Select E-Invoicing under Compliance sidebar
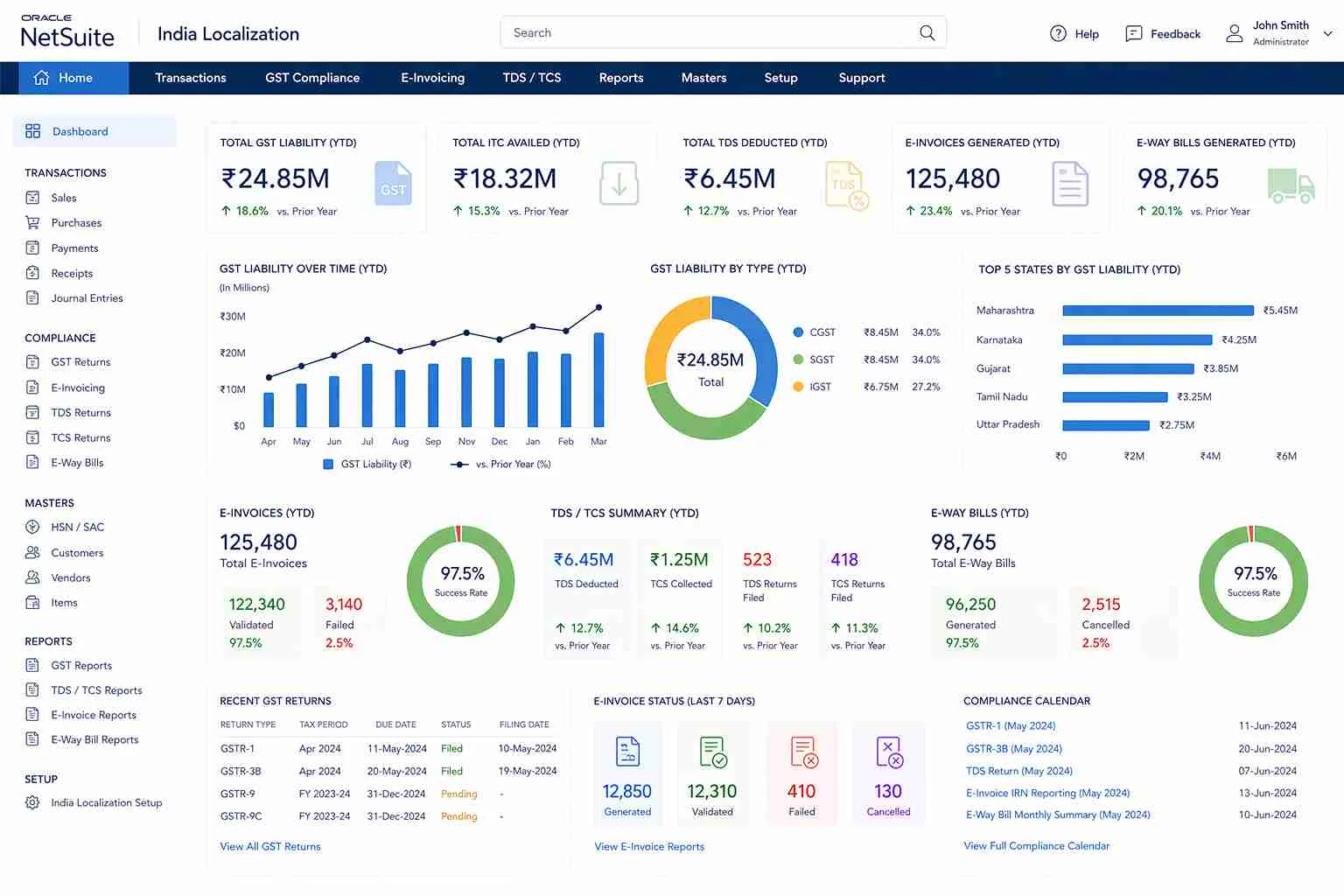This screenshot has width=1344, height=896. coord(78,388)
